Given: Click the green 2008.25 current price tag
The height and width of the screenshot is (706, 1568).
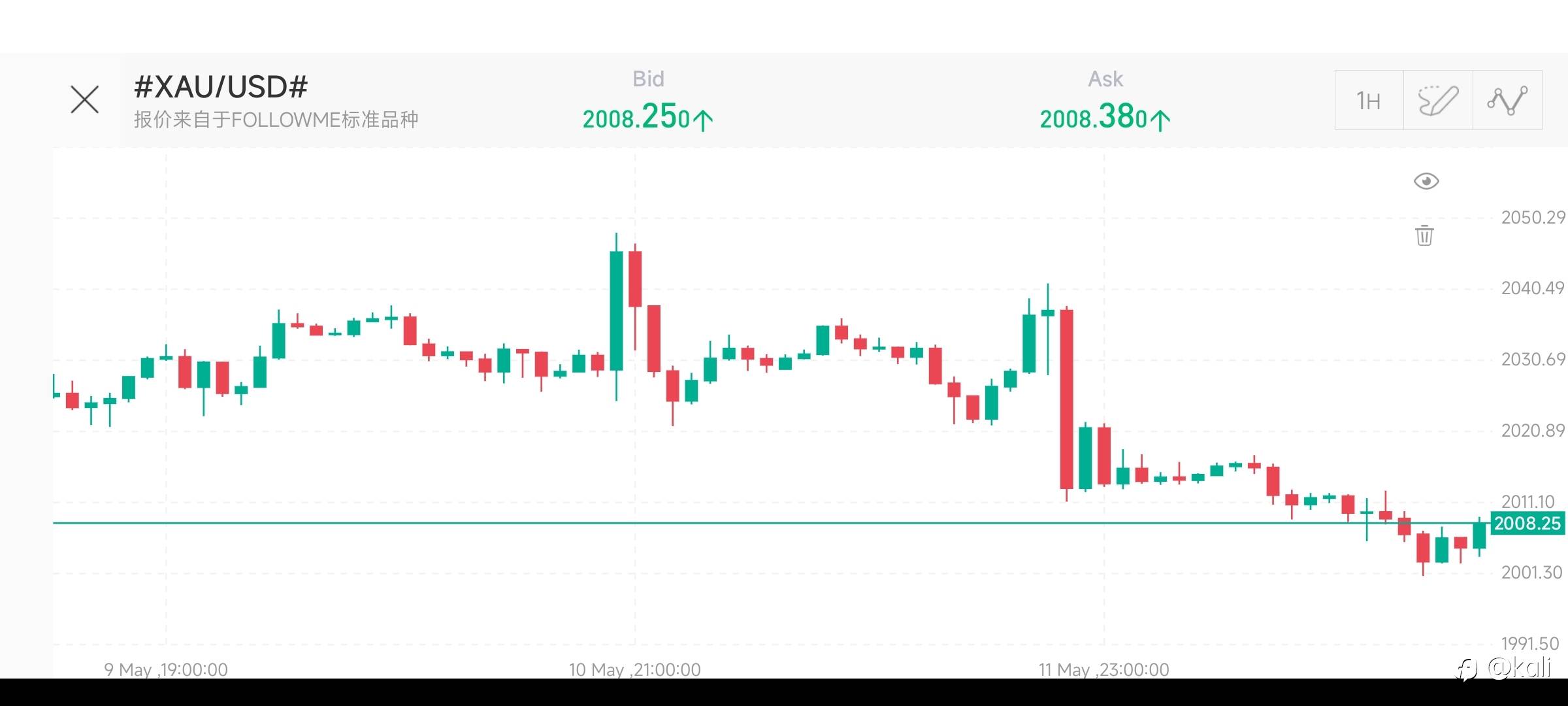Looking at the screenshot, I should [x=1527, y=524].
